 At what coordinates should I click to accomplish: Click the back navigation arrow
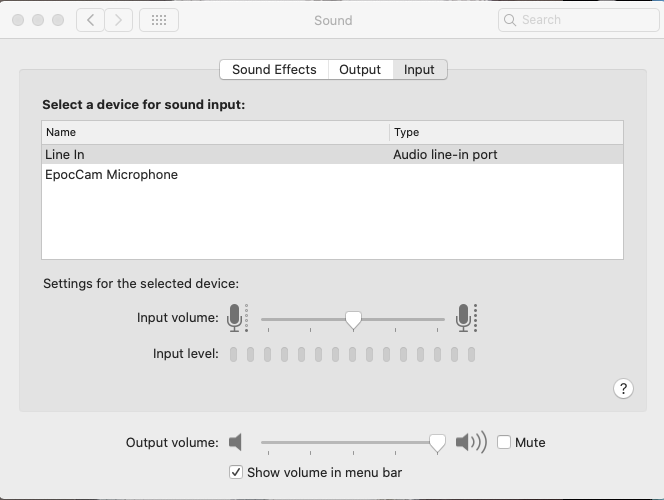[x=90, y=20]
